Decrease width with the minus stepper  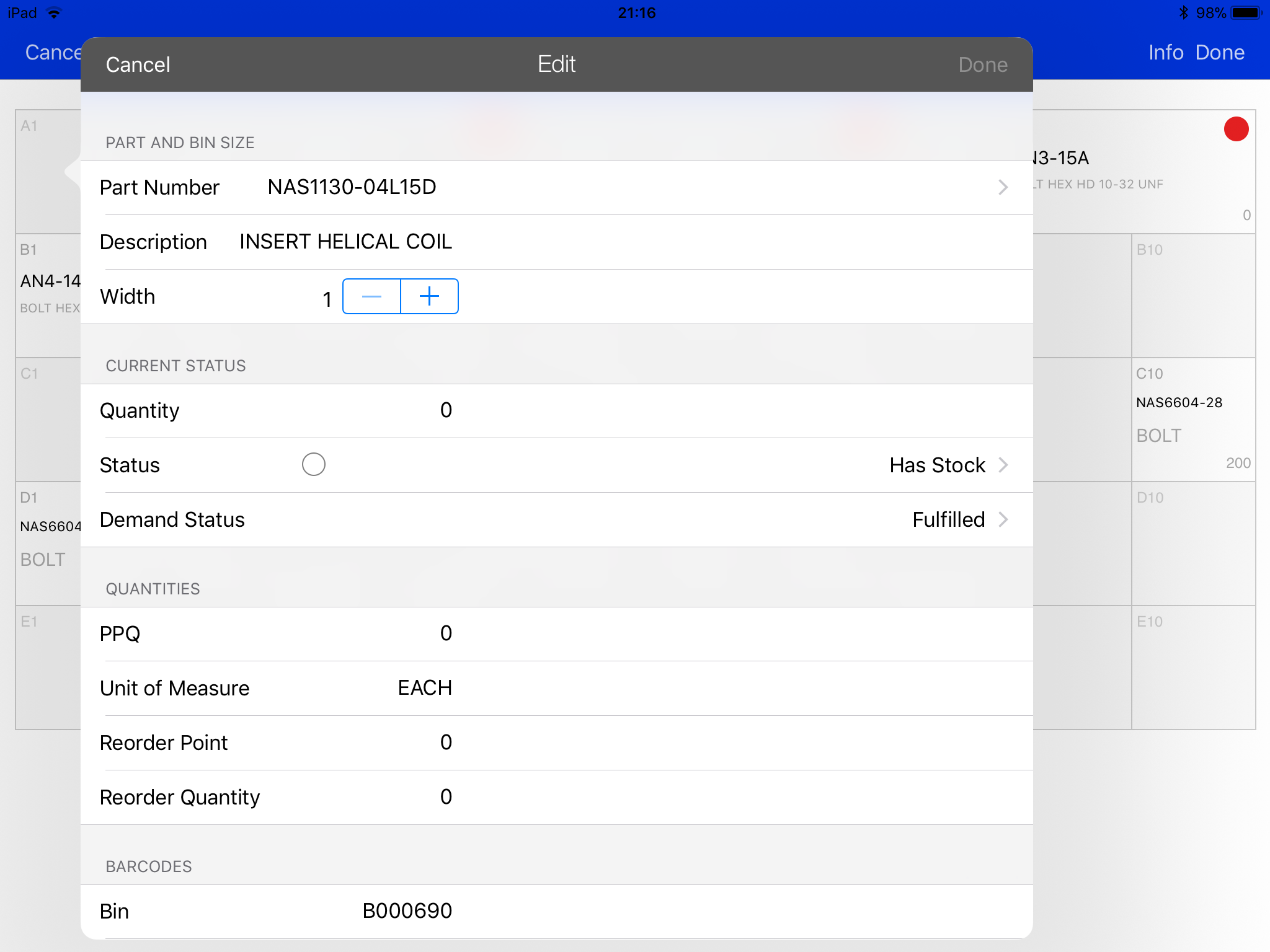point(371,296)
